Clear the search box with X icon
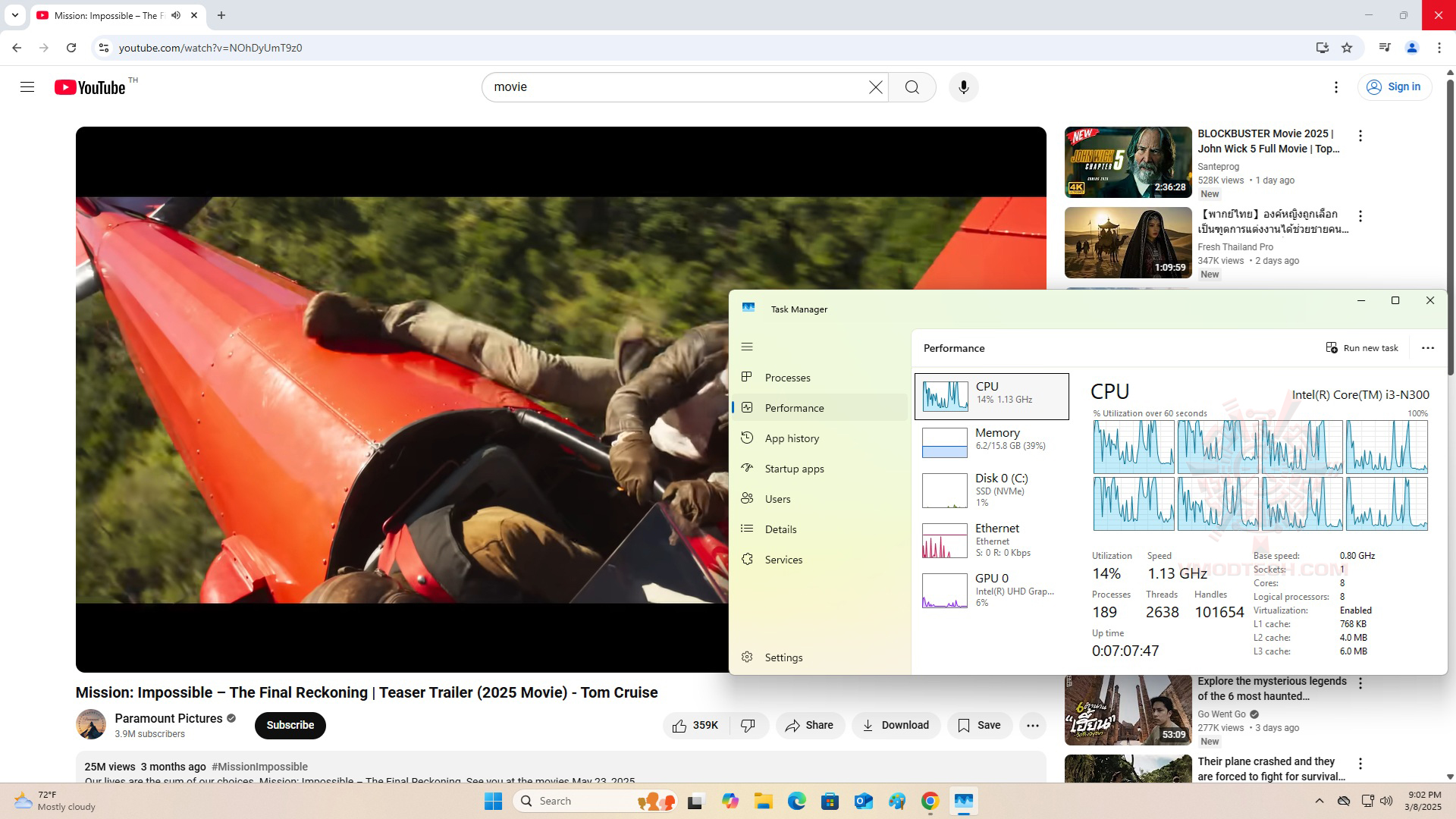1456x819 pixels. [x=875, y=87]
